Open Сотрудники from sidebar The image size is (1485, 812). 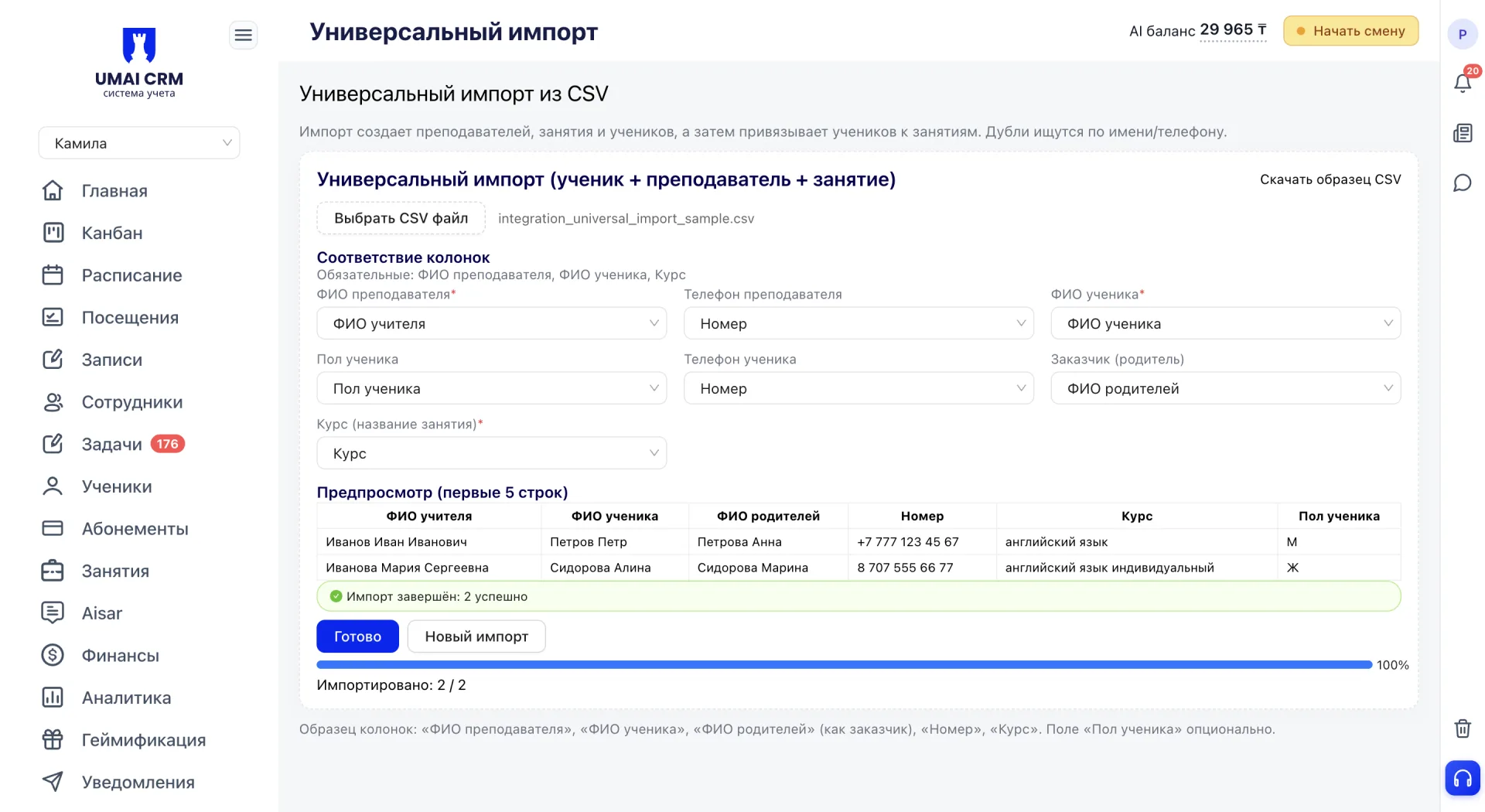click(132, 402)
